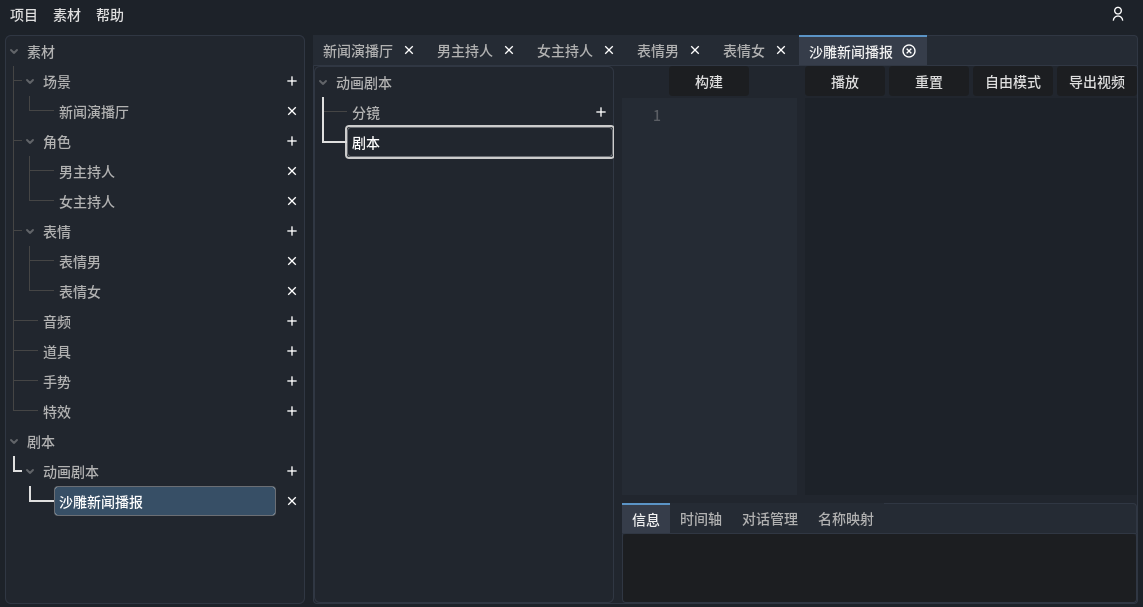Remove 新闻演播厅 using its × icon

(291, 111)
